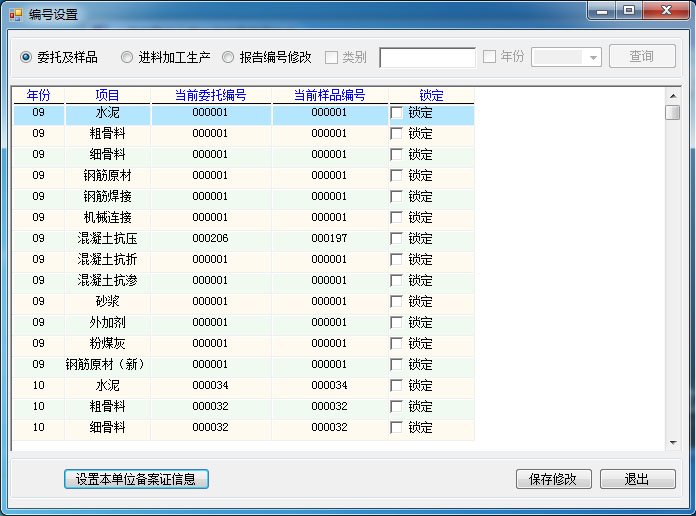Click the 当前委托编号 column header
This screenshot has width=696, height=516.
tap(210, 95)
